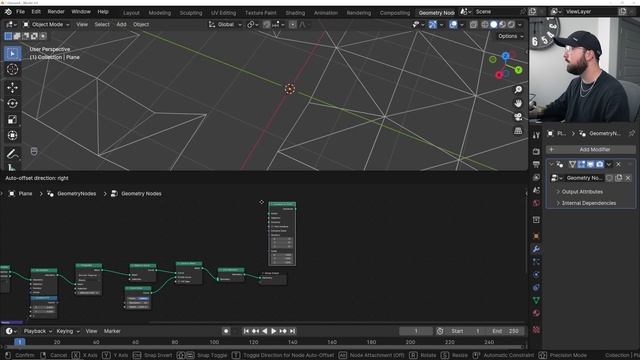Open Global transform orientation dropdown
Screen dimensions: 640x360
pos(225,24)
